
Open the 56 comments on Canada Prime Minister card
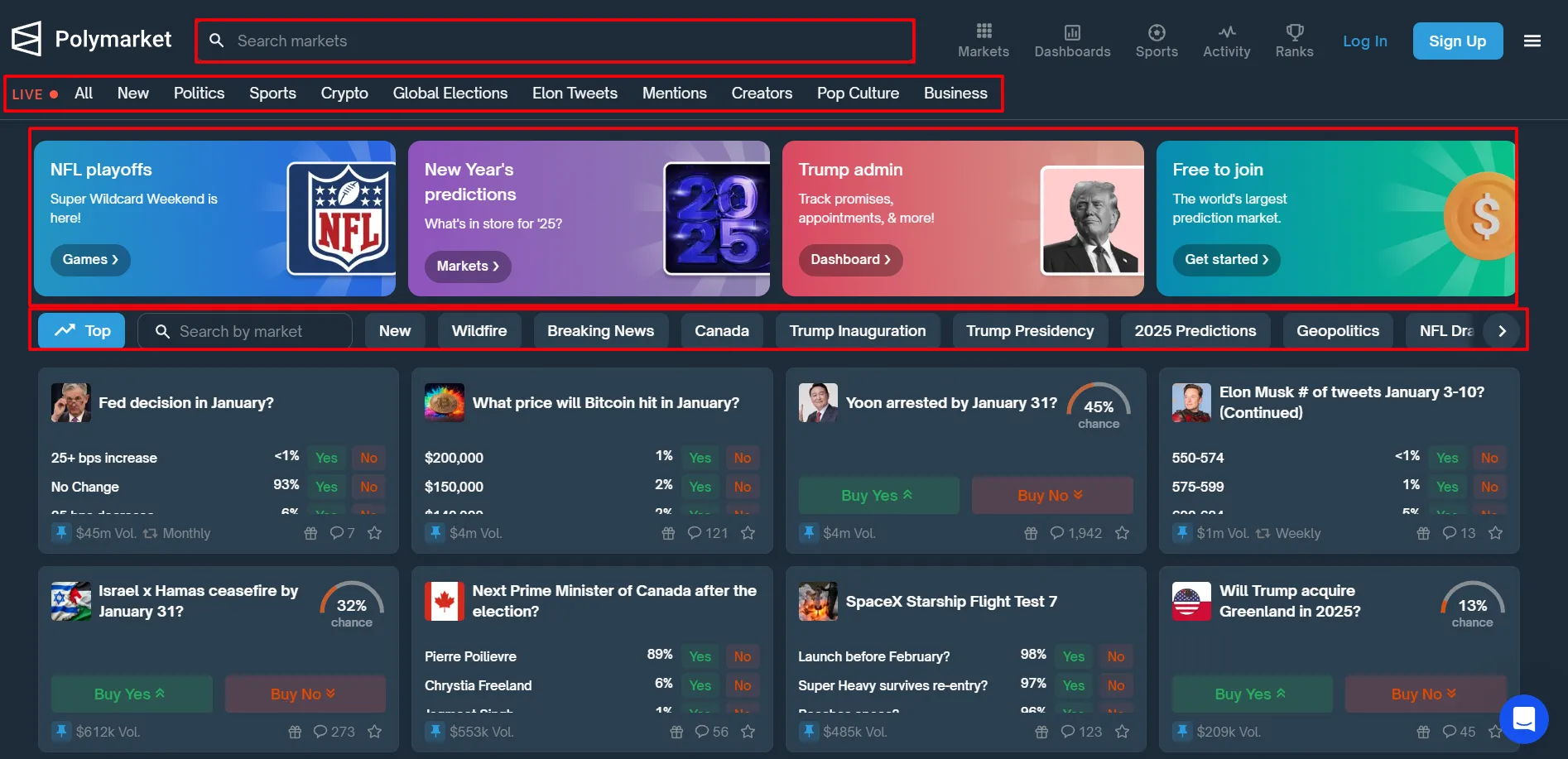point(712,732)
